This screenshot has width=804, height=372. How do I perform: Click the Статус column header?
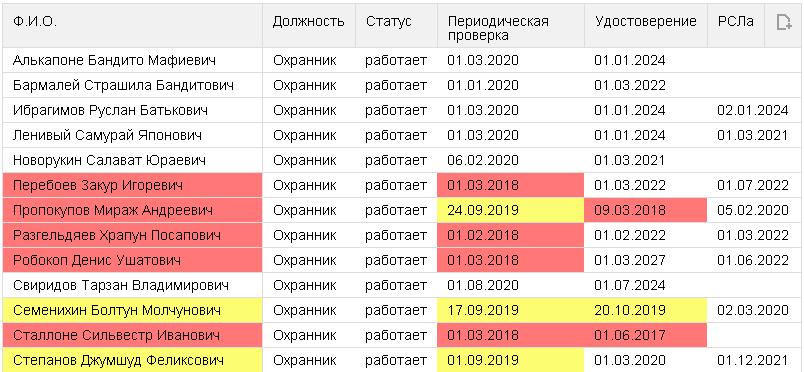click(x=396, y=26)
